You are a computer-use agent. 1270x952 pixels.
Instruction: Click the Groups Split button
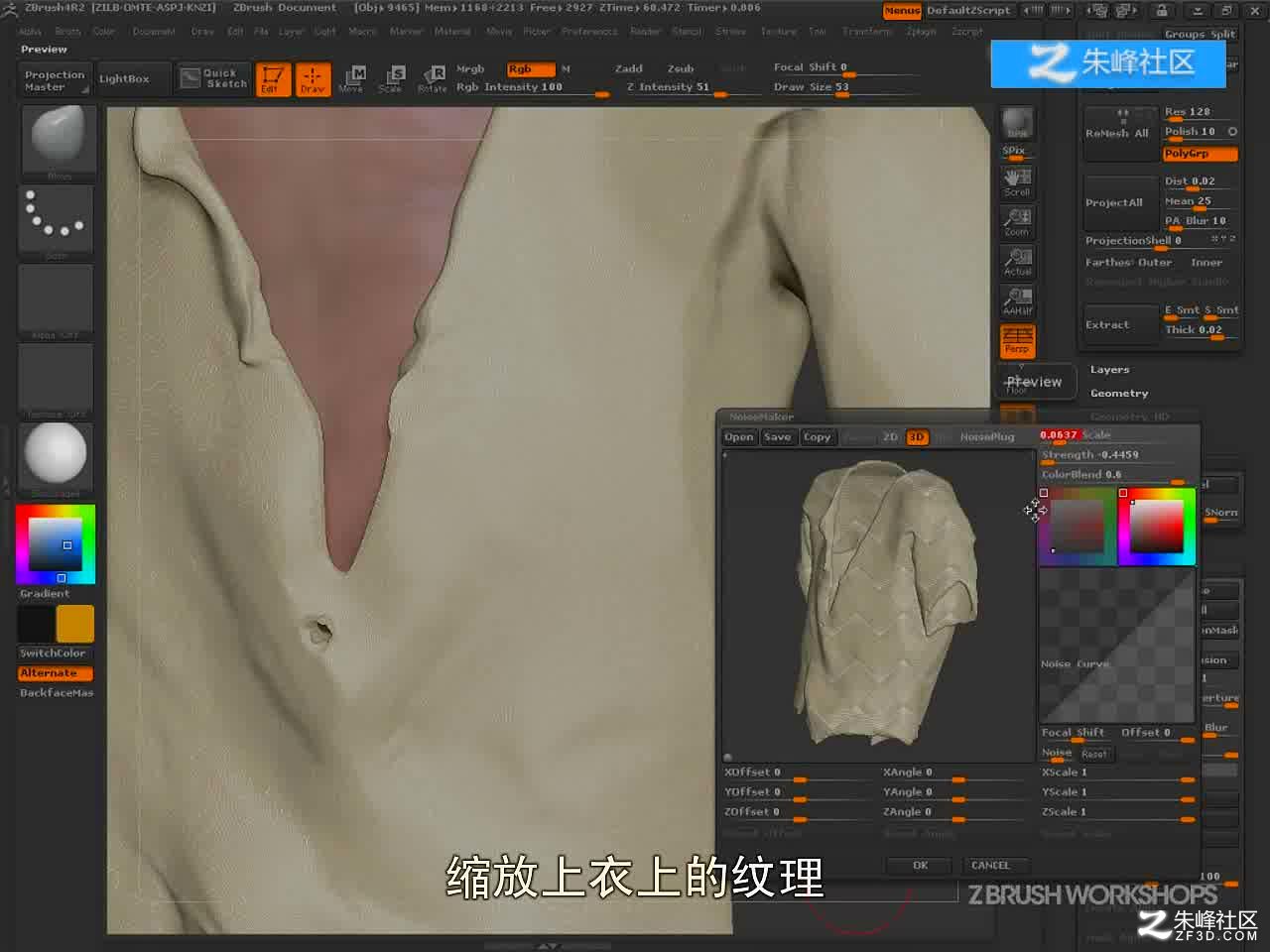coord(1200,34)
